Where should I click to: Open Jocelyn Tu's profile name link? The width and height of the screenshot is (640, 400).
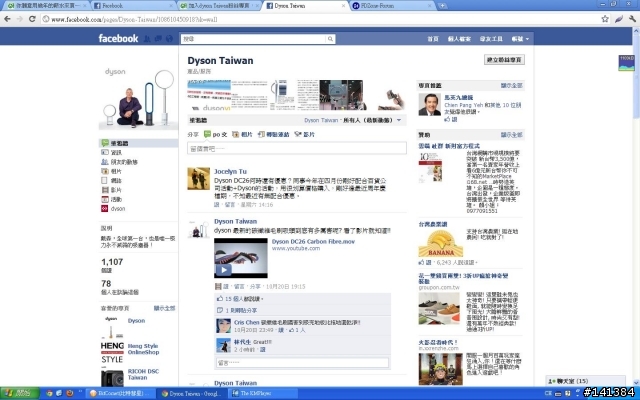(230, 171)
